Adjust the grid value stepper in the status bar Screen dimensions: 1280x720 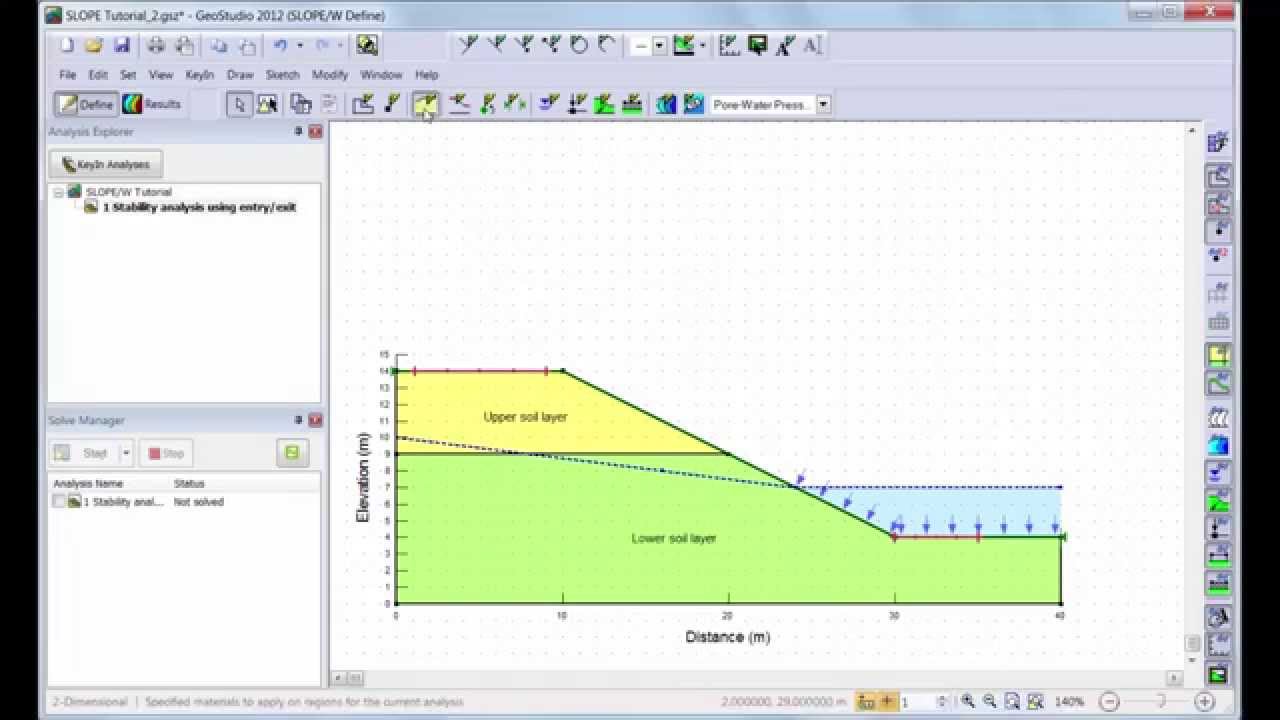(942, 702)
